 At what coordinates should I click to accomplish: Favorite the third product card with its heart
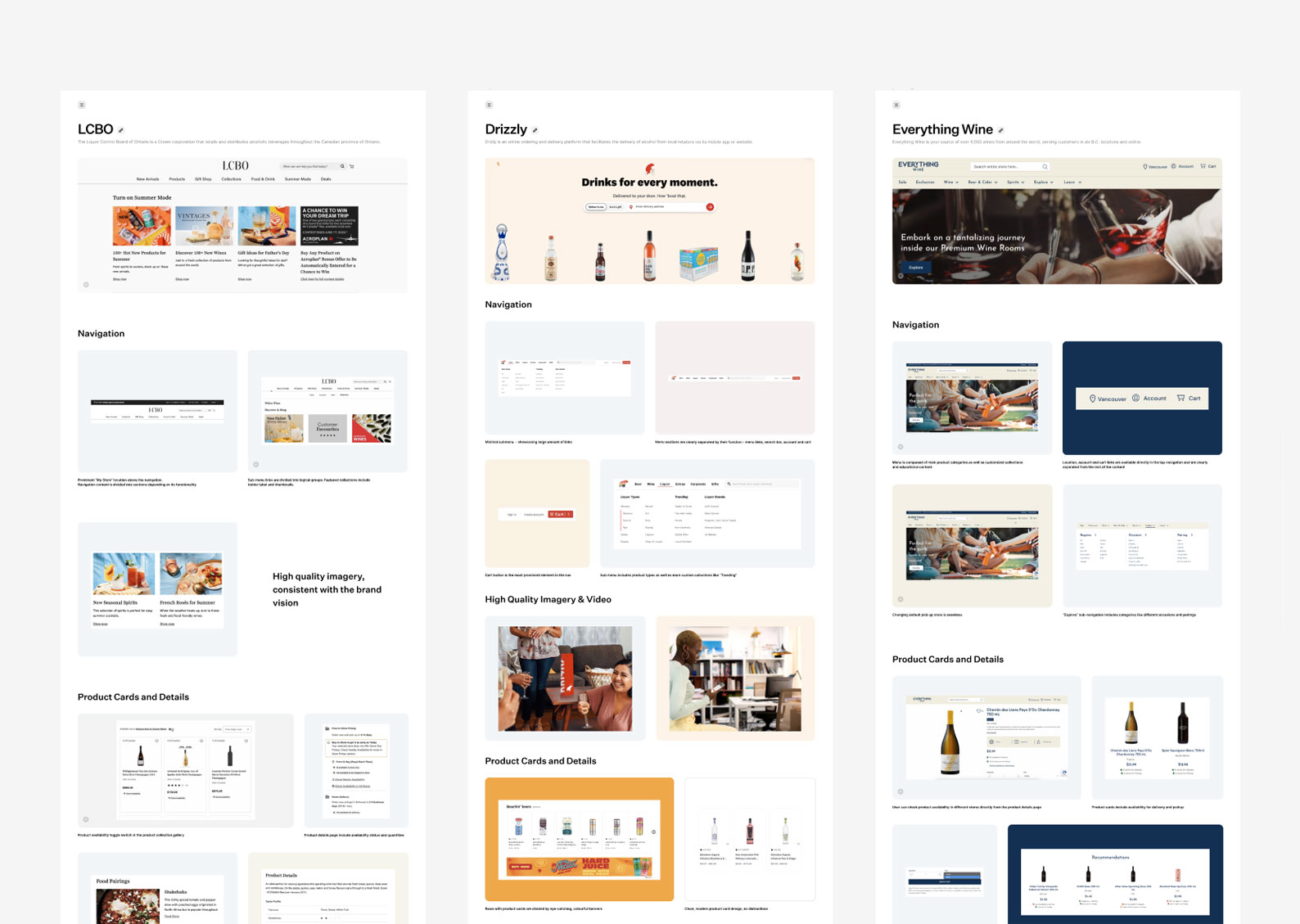point(246,741)
